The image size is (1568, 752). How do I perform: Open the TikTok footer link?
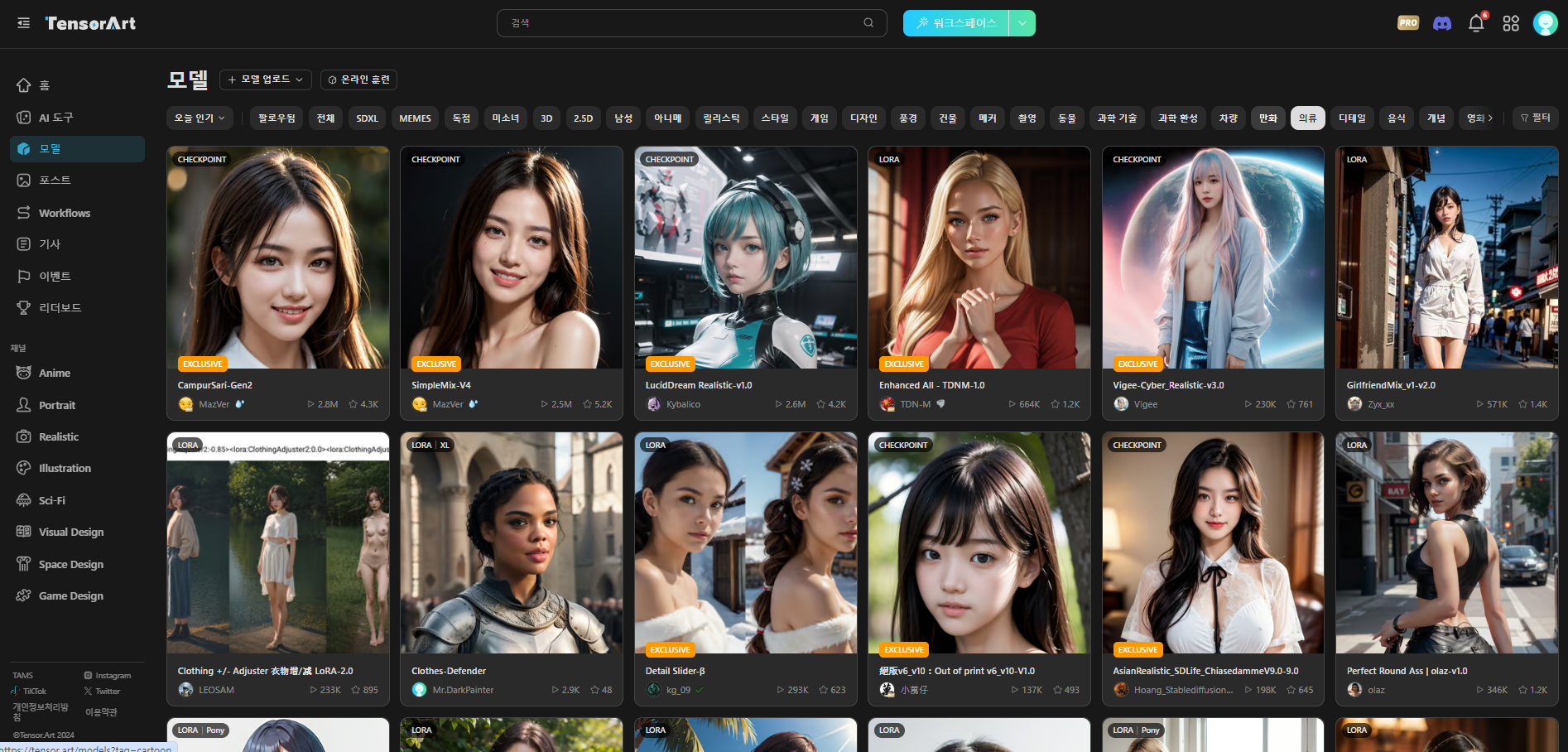29,691
